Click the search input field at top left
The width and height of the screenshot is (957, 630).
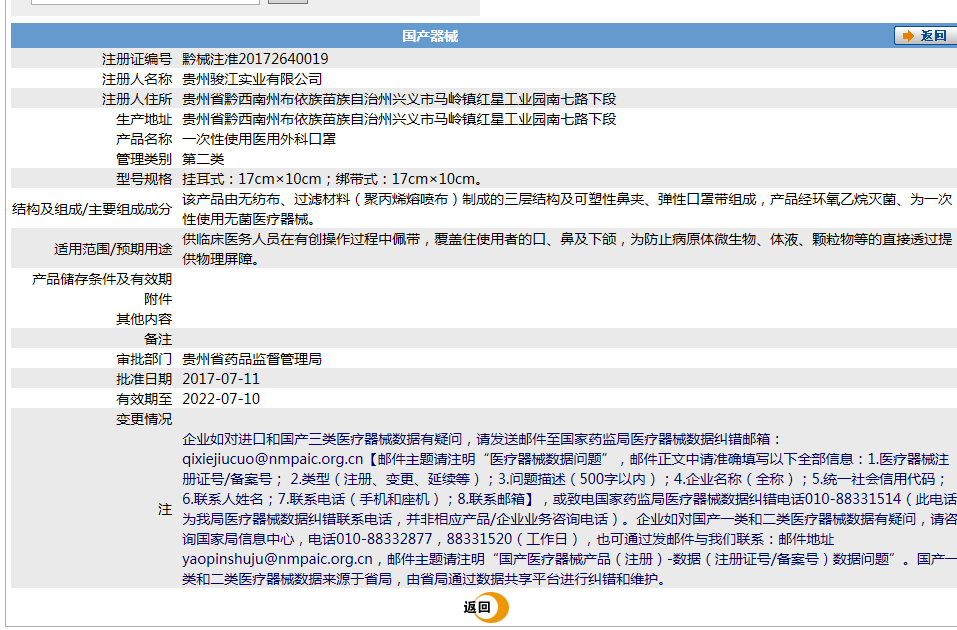tap(145, 2)
